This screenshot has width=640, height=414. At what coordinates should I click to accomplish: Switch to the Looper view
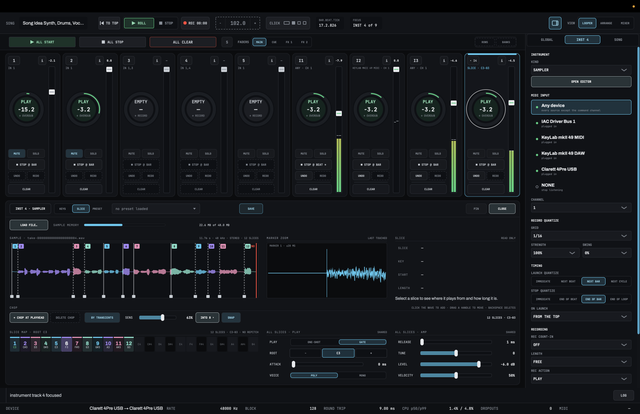587,23
